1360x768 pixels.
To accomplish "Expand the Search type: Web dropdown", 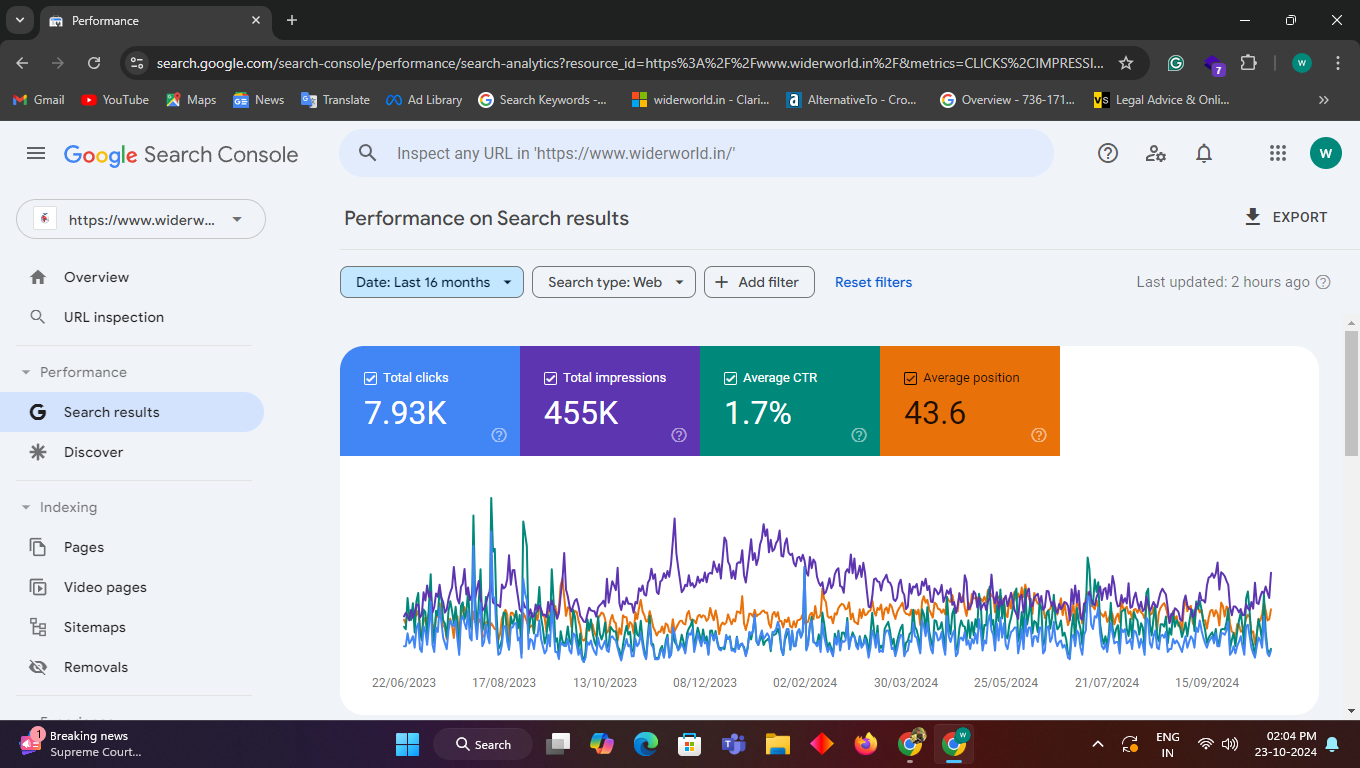I will [x=613, y=282].
